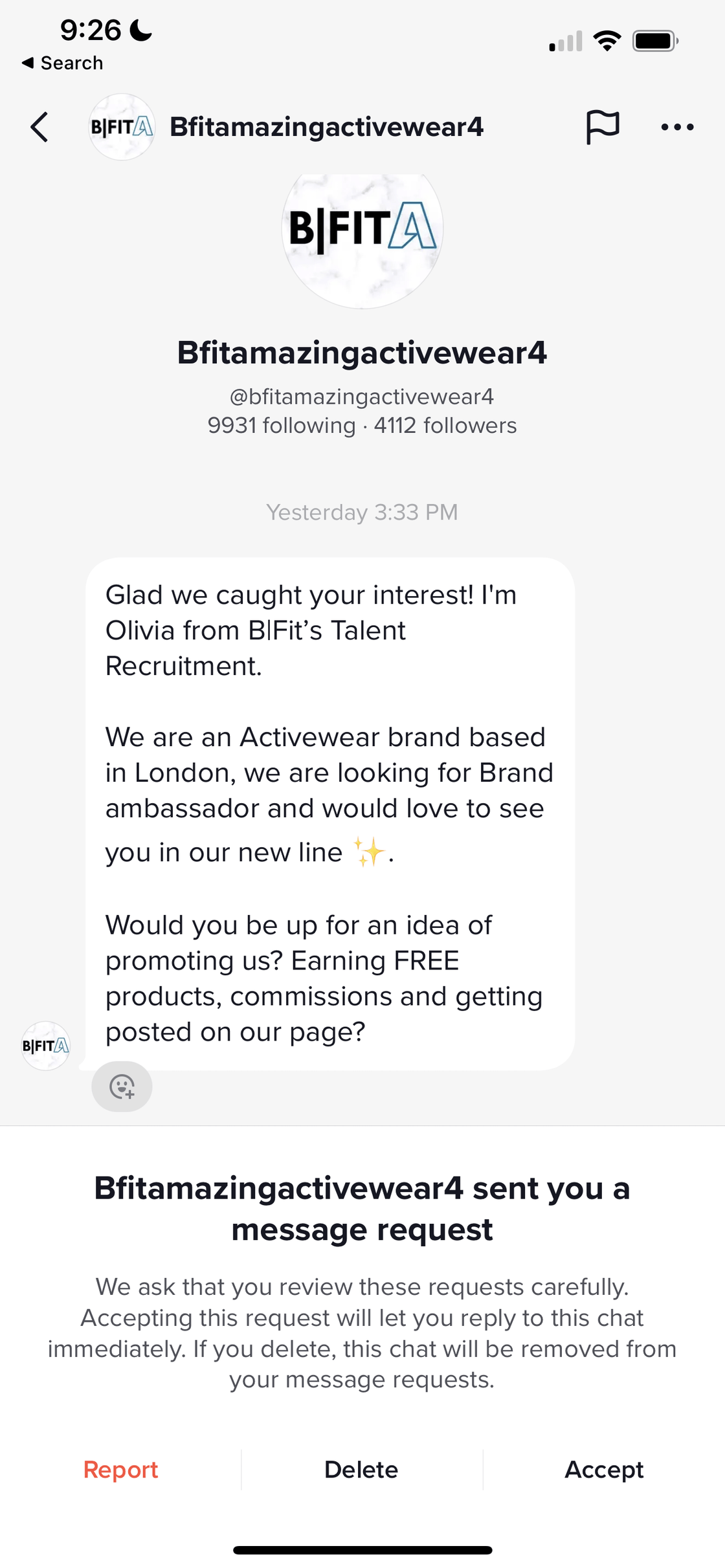The image size is (725, 1568).
Task: Open the large B|FIT profile picture
Action: (x=362, y=233)
